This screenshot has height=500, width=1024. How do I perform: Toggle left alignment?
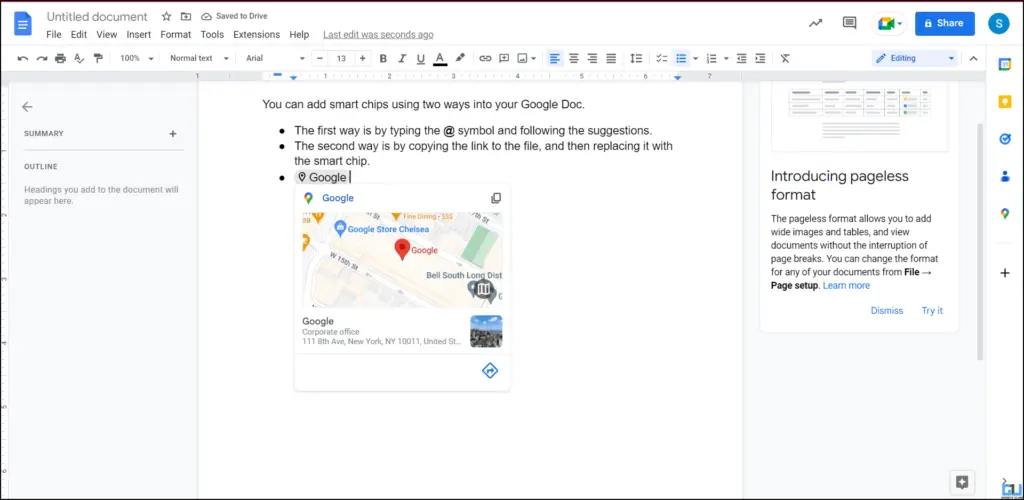coord(554,58)
